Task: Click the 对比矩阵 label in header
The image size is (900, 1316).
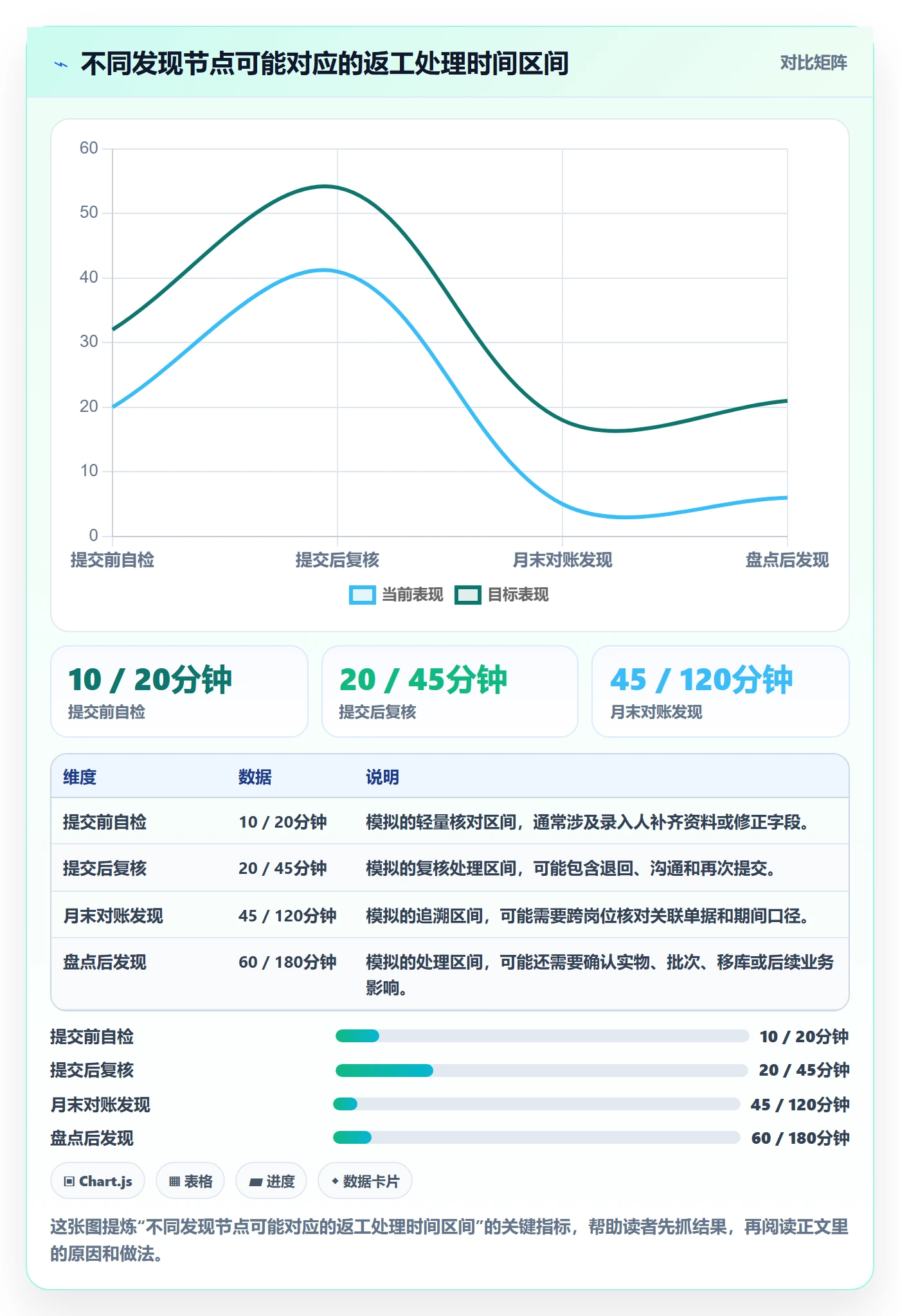Action: (x=813, y=63)
